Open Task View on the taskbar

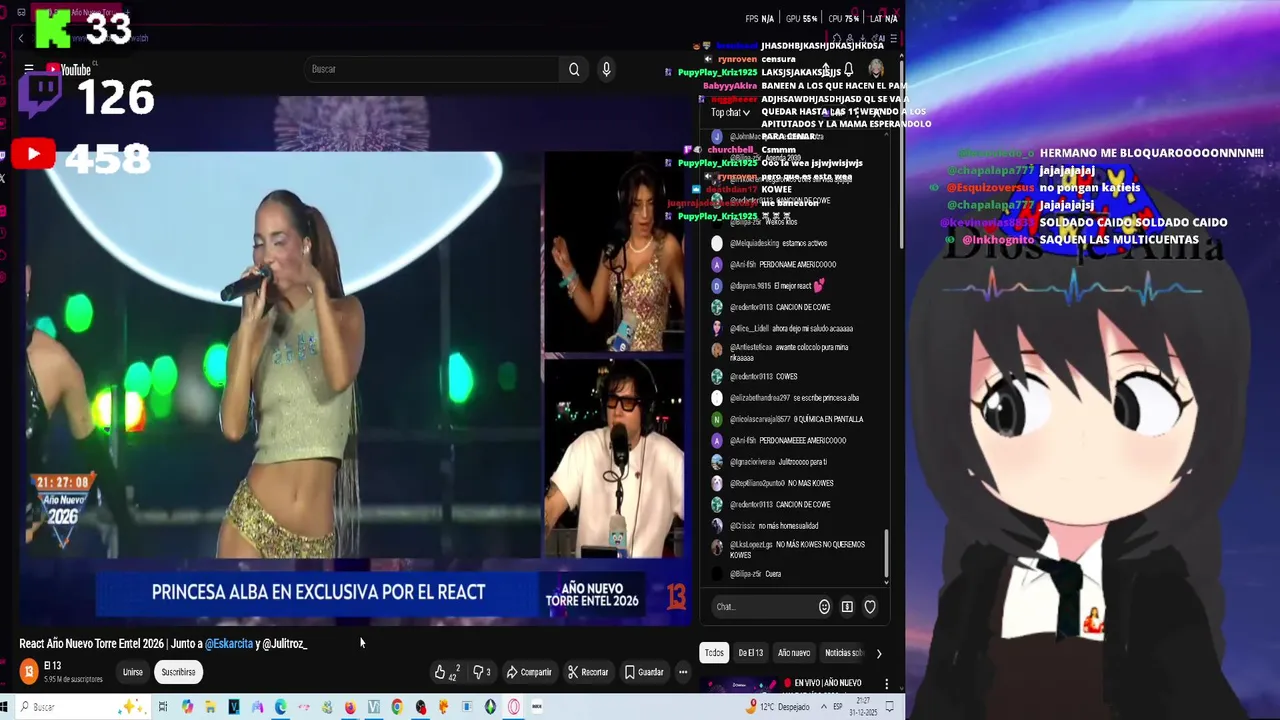pos(163,707)
